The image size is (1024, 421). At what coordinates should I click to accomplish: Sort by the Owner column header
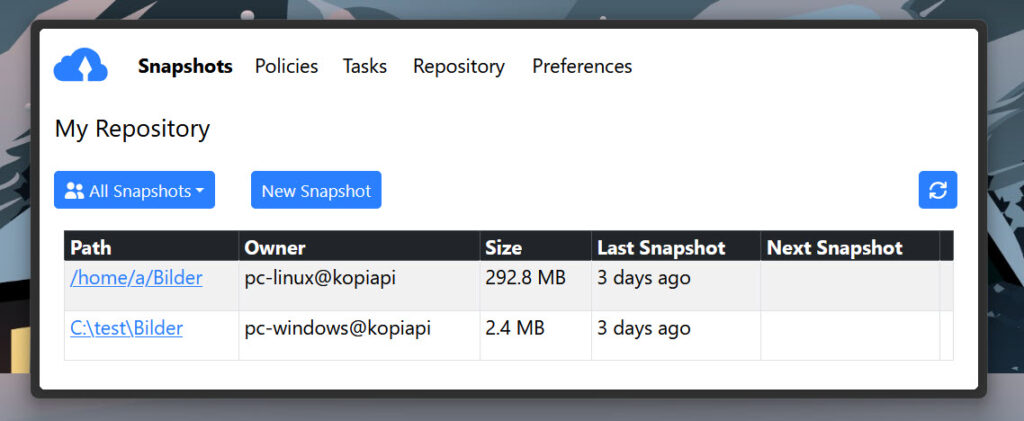(x=275, y=247)
